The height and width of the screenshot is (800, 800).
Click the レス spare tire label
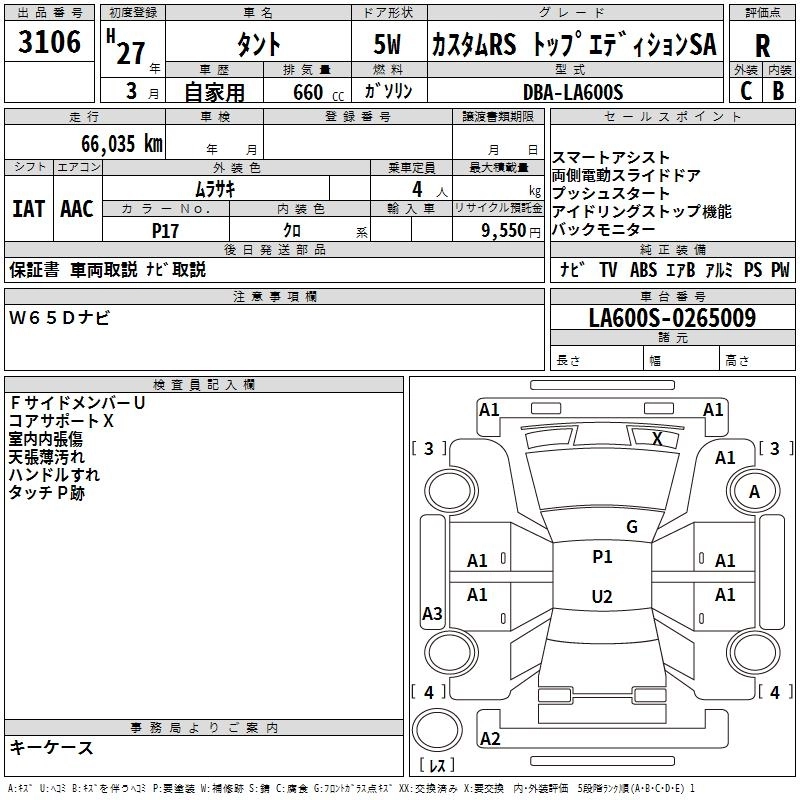tap(436, 766)
